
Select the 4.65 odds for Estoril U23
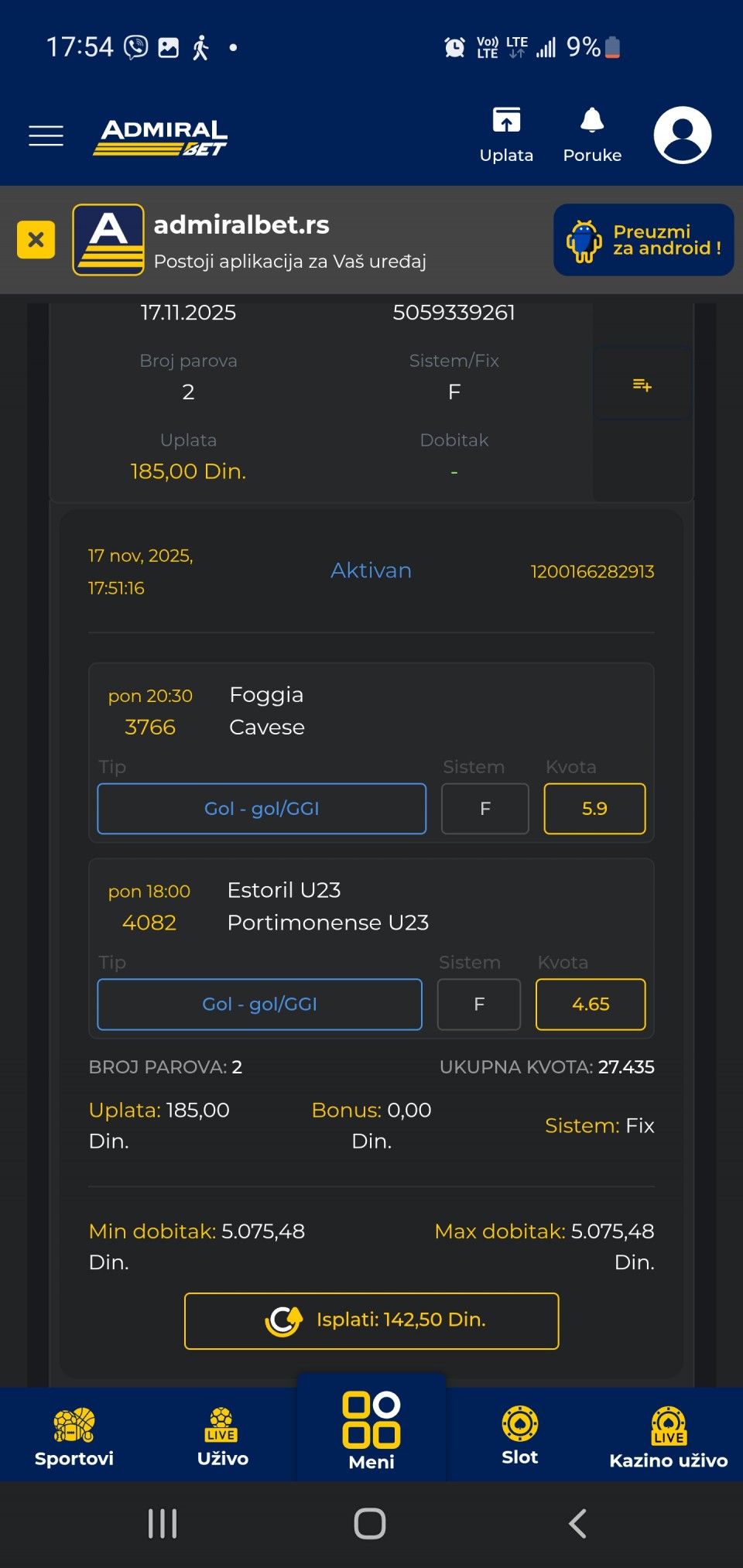click(591, 1005)
